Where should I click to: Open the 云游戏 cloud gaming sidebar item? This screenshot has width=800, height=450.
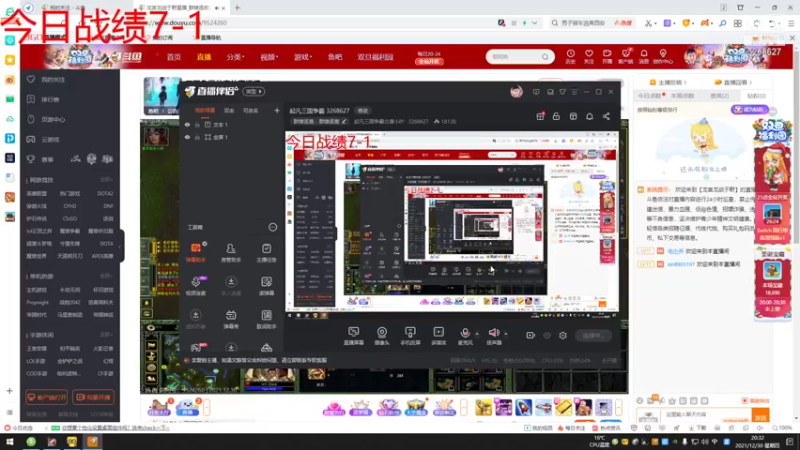(x=50, y=139)
